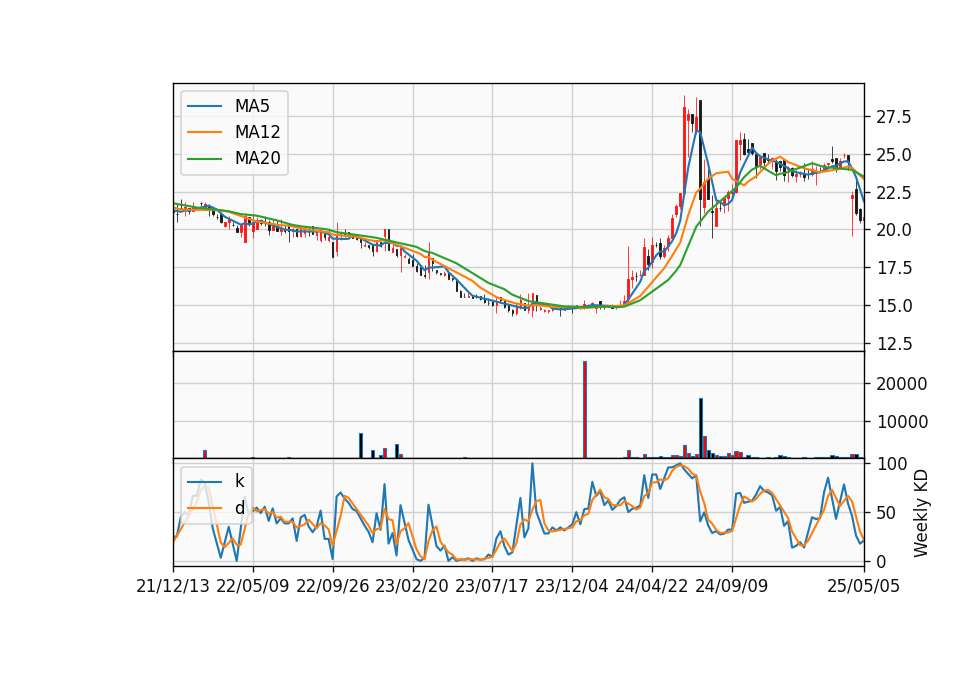The image size is (960, 690).
Task: Click the 22/09/26 date tick
Action: (x=333, y=586)
